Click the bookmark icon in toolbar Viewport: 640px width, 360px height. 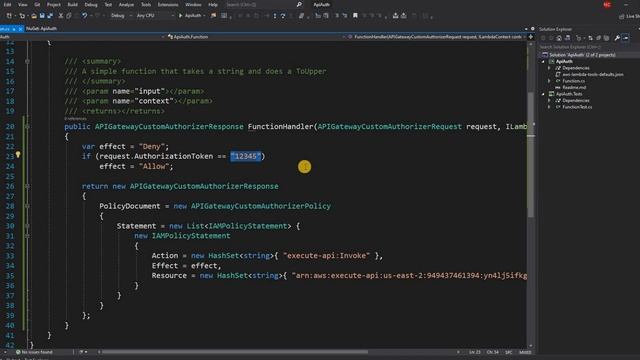(355, 16)
